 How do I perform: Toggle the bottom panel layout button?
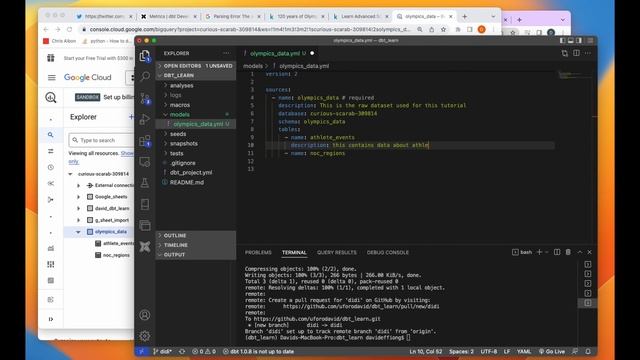click(x=571, y=40)
